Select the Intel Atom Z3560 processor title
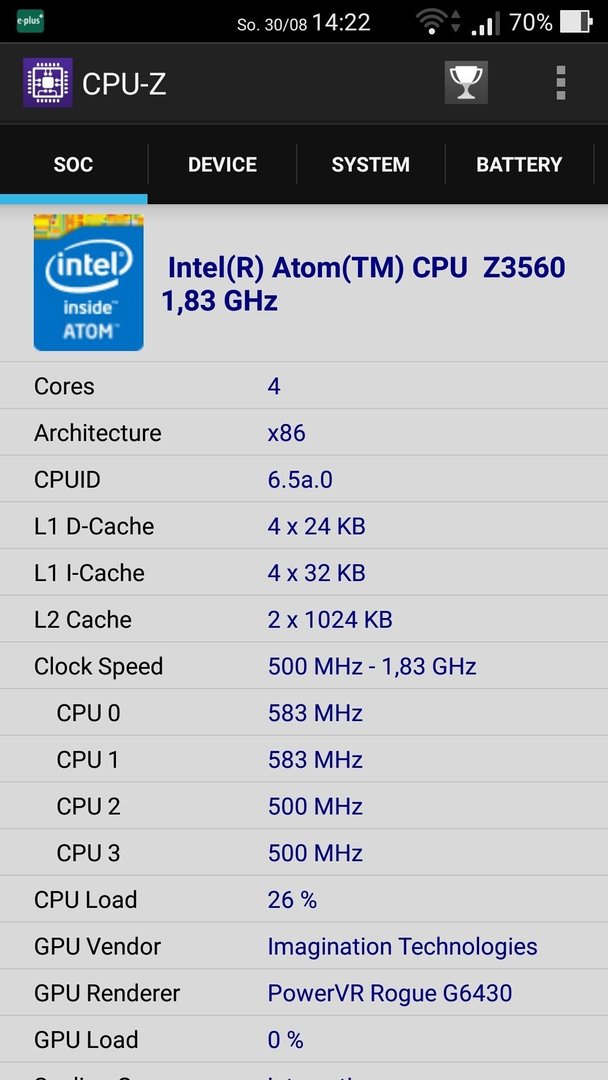This screenshot has height=1080, width=608. (364, 283)
